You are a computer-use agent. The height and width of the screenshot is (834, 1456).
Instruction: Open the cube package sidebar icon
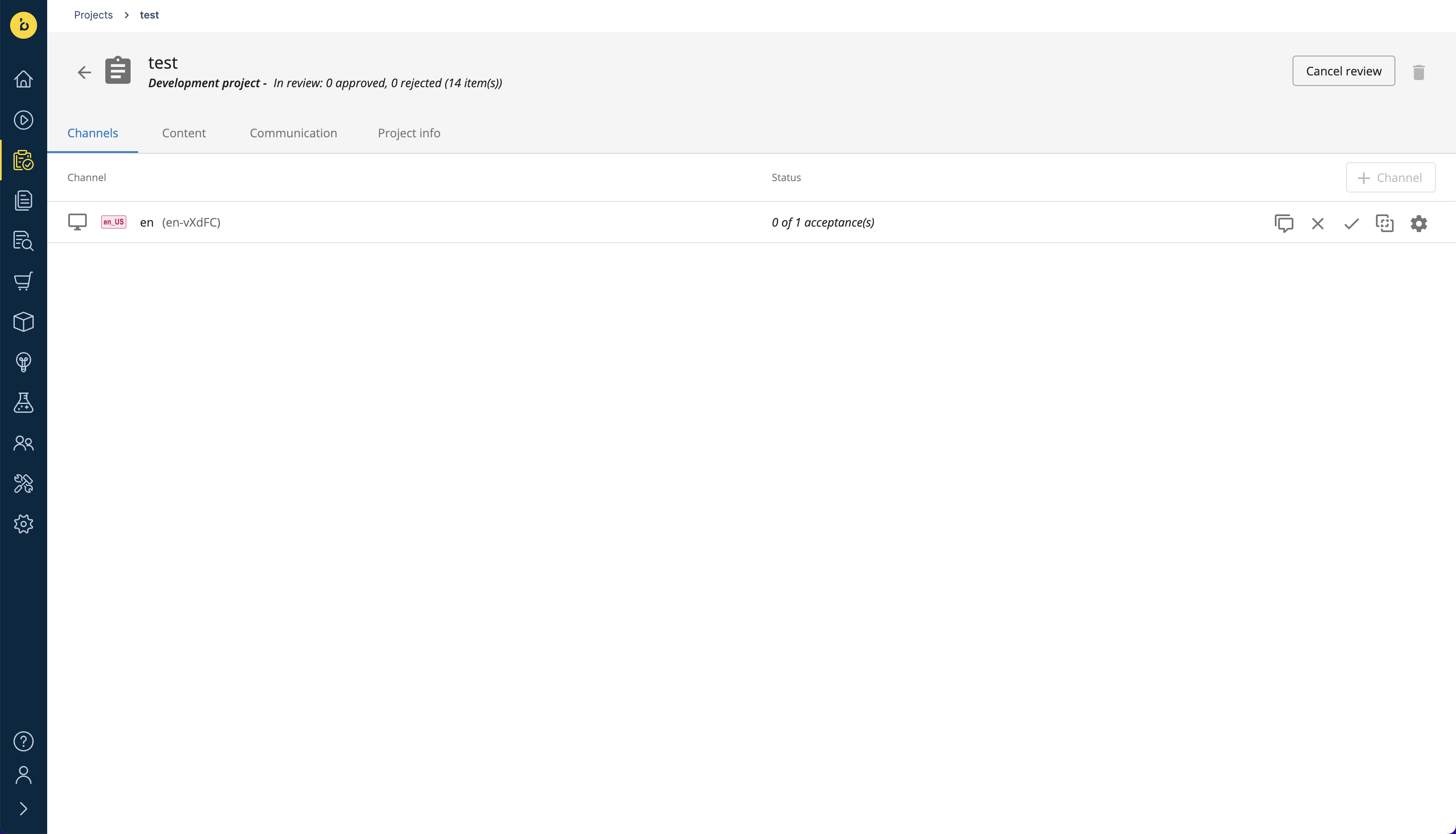click(24, 322)
